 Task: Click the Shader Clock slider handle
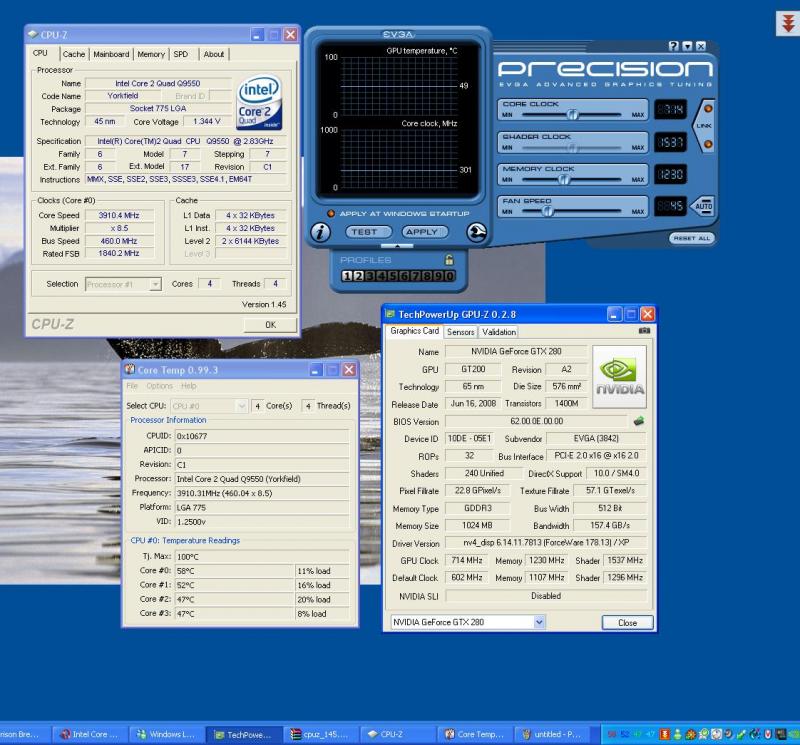[x=572, y=148]
